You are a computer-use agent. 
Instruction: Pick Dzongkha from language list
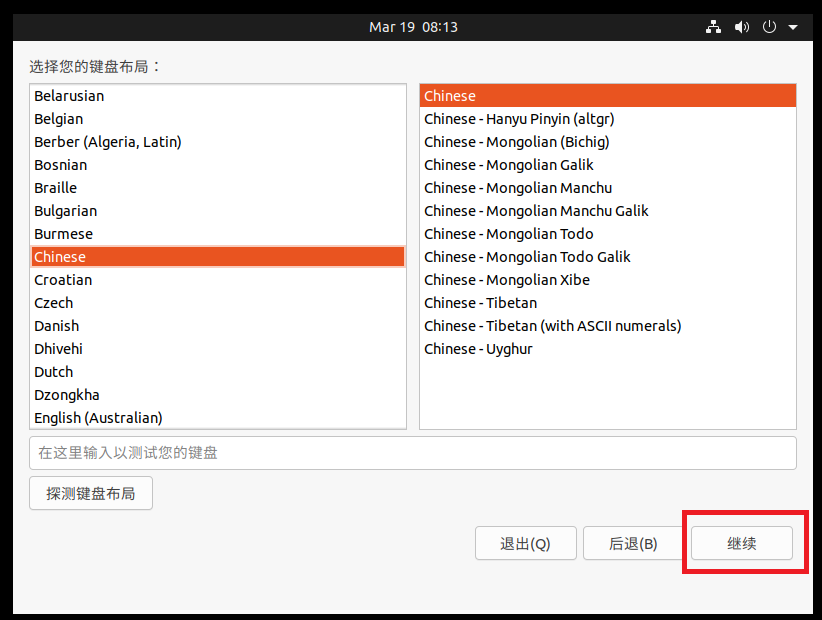tap(67, 395)
